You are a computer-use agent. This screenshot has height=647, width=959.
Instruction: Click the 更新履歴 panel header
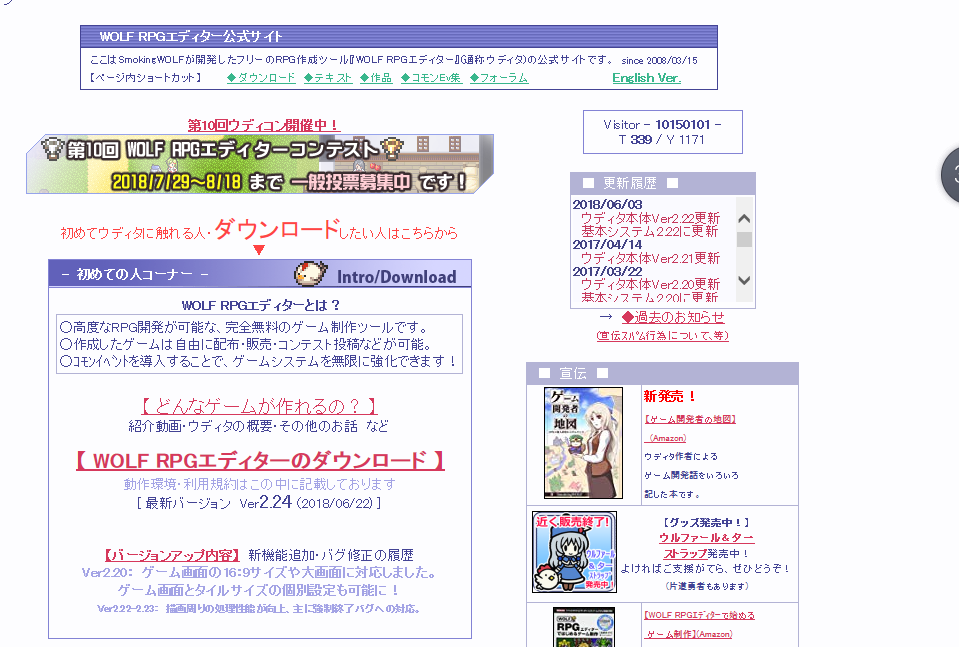tap(663, 183)
